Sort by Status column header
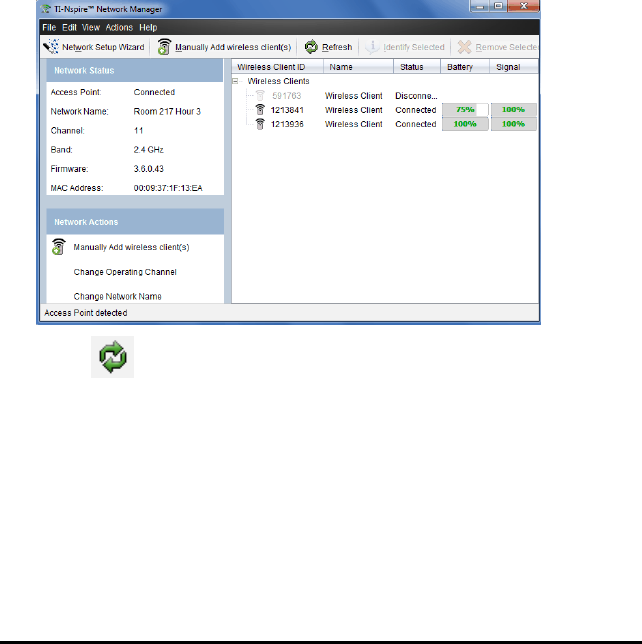 (417, 67)
